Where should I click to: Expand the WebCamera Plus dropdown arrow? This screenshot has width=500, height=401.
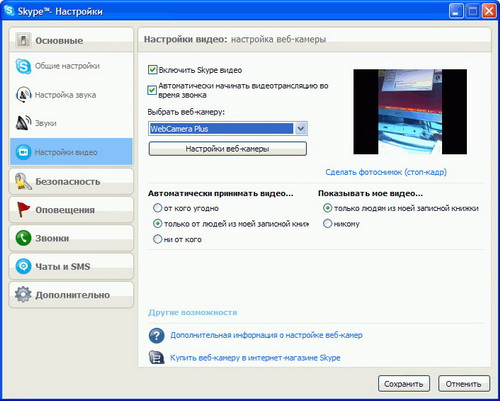pos(300,129)
